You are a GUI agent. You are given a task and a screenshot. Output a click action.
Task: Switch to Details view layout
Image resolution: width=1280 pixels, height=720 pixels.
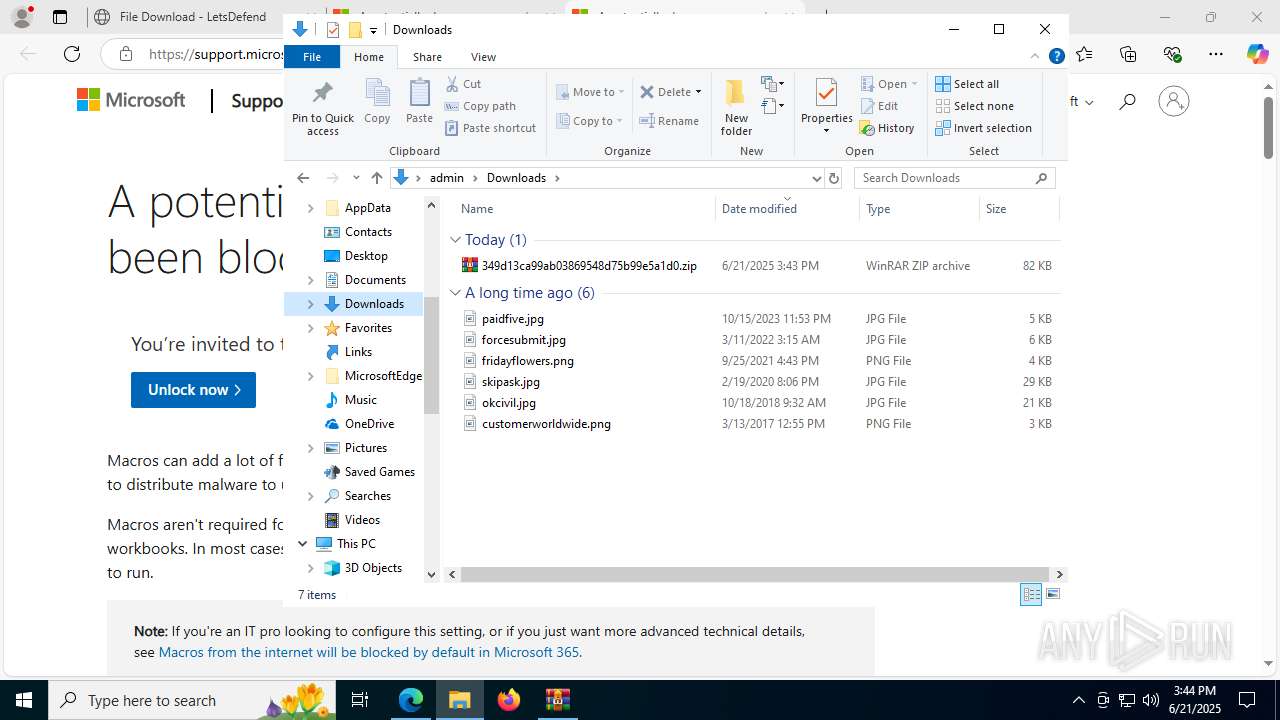point(1031,594)
